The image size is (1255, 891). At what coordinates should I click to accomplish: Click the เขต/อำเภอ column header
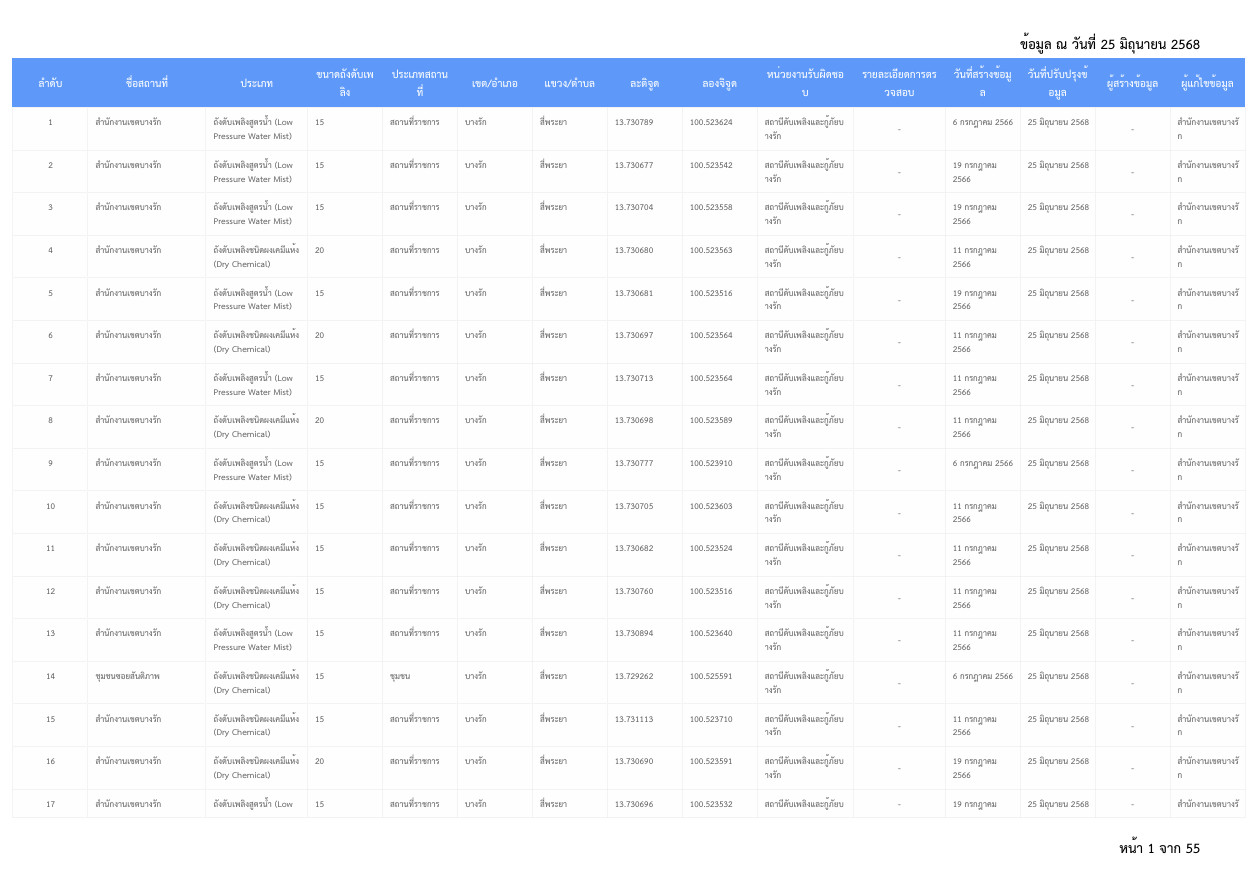click(495, 83)
